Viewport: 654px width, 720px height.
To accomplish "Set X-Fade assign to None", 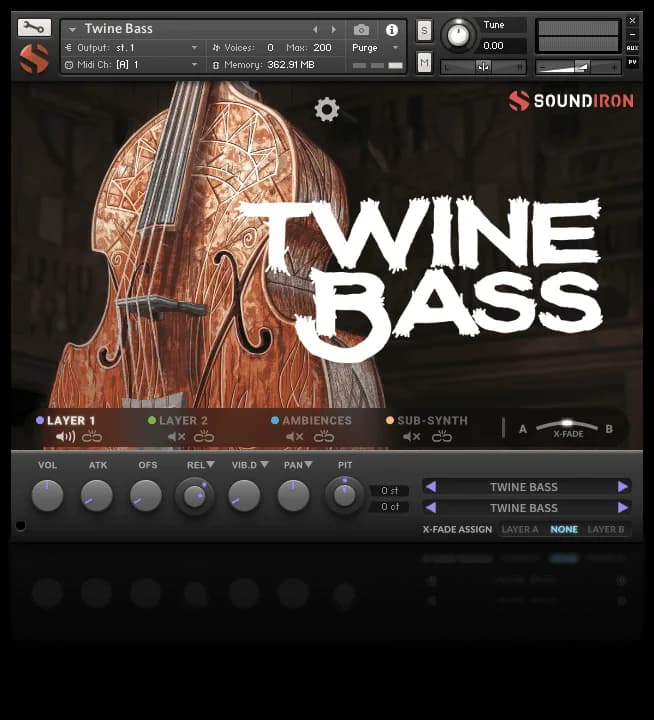I will point(564,529).
